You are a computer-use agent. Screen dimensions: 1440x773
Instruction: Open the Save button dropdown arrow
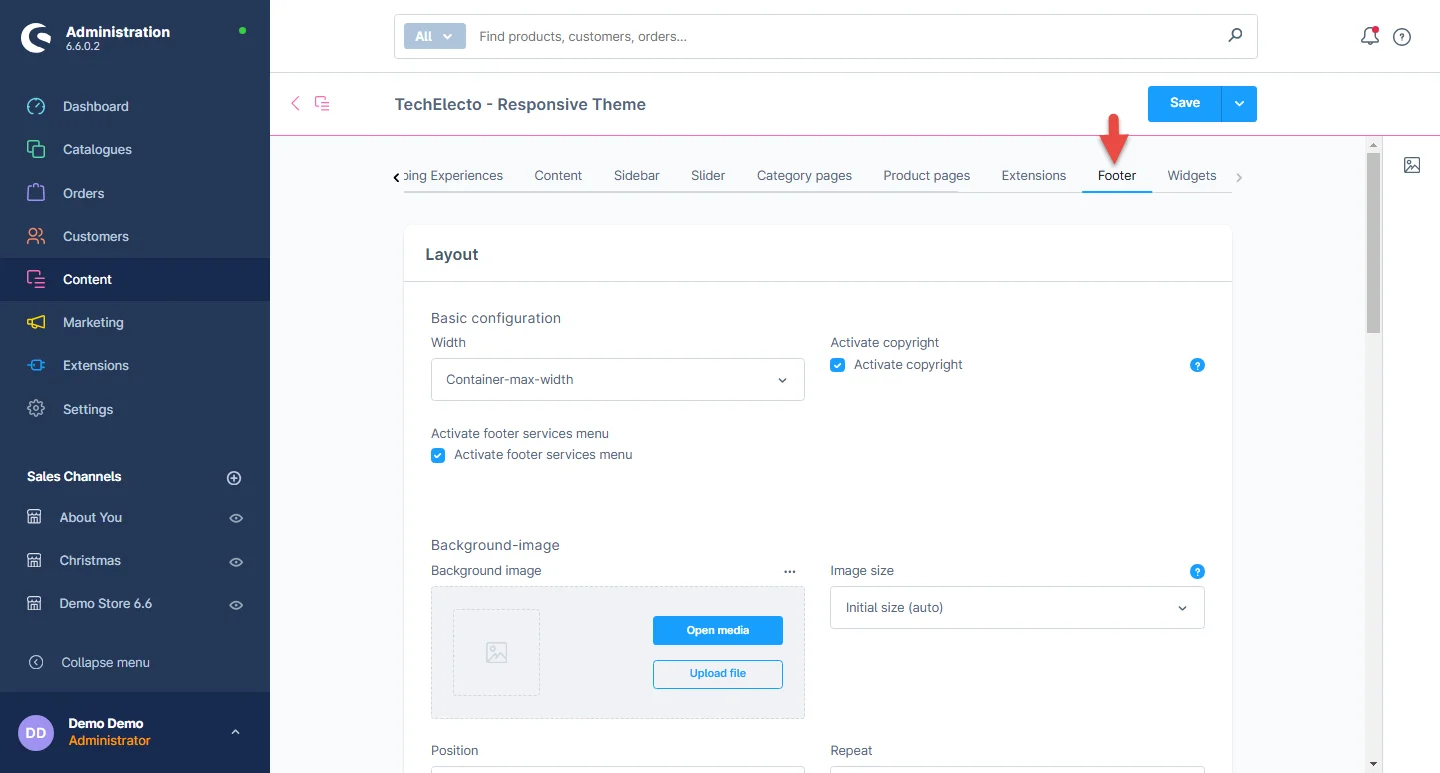click(1239, 104)
